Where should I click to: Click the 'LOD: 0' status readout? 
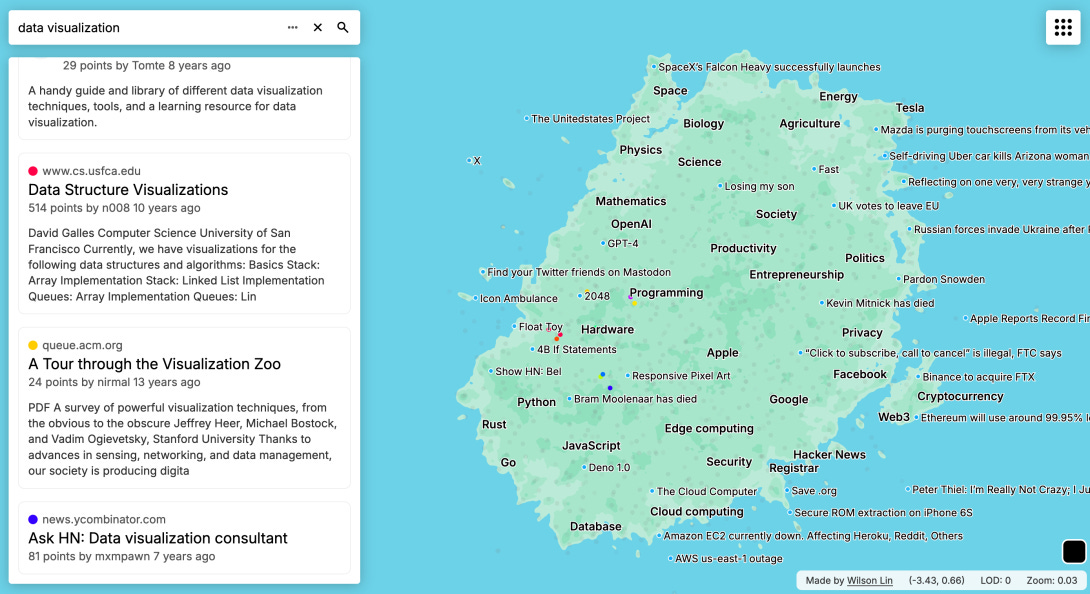point(995,580)
